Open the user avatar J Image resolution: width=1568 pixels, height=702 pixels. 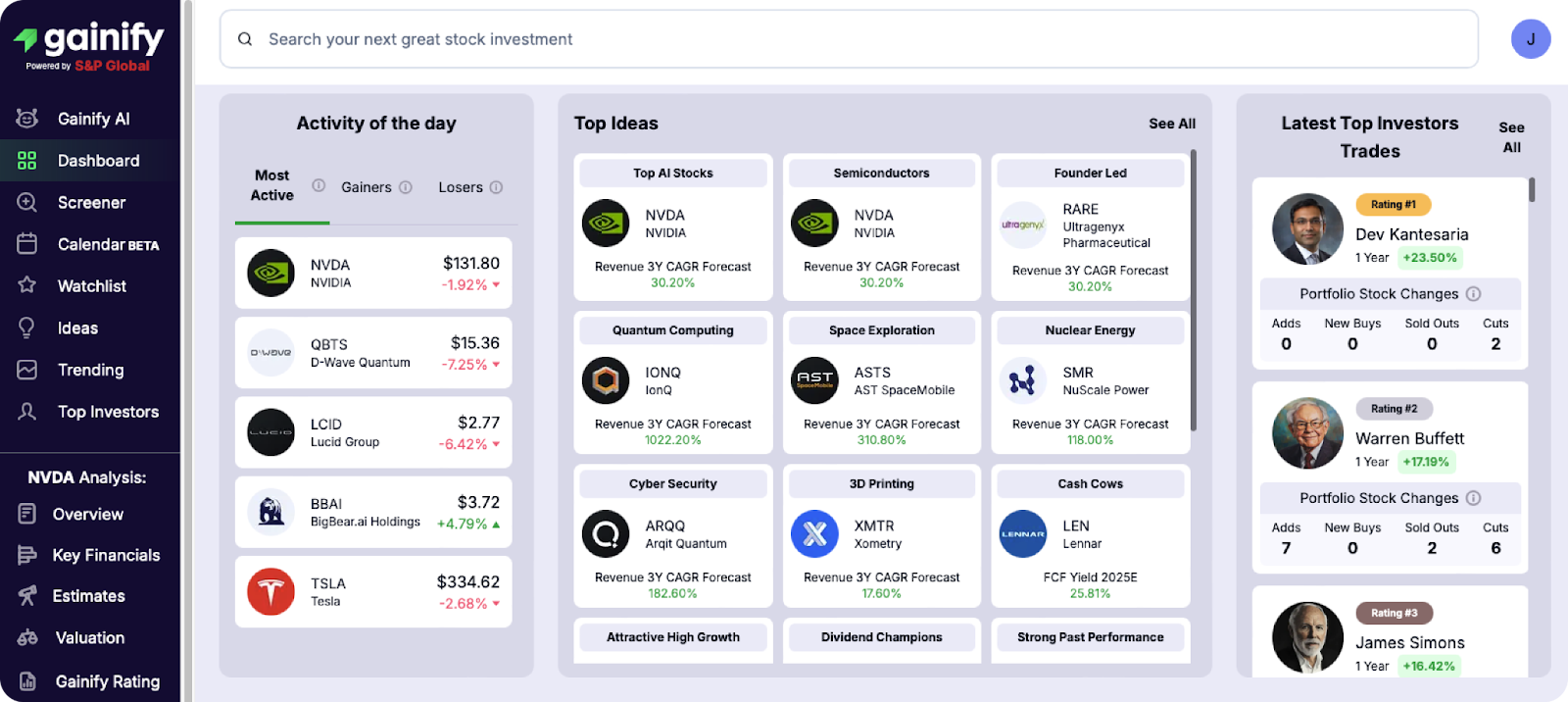click(1531, 39)
